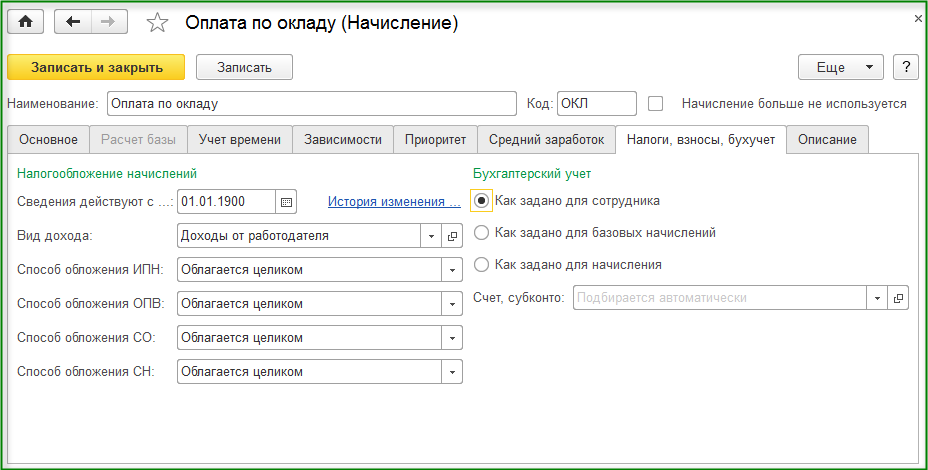Open the Вид дохода dropdown list

click(432, 236)
